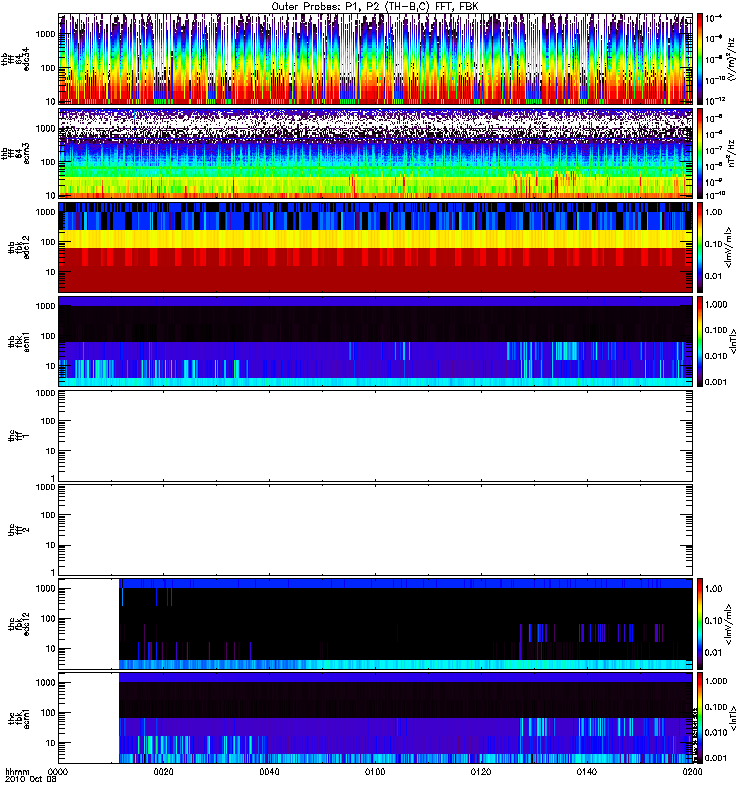Select the thb fbk scm1 filter bank panel
This screenshot has width=750, height=800.
pos(376,341)
